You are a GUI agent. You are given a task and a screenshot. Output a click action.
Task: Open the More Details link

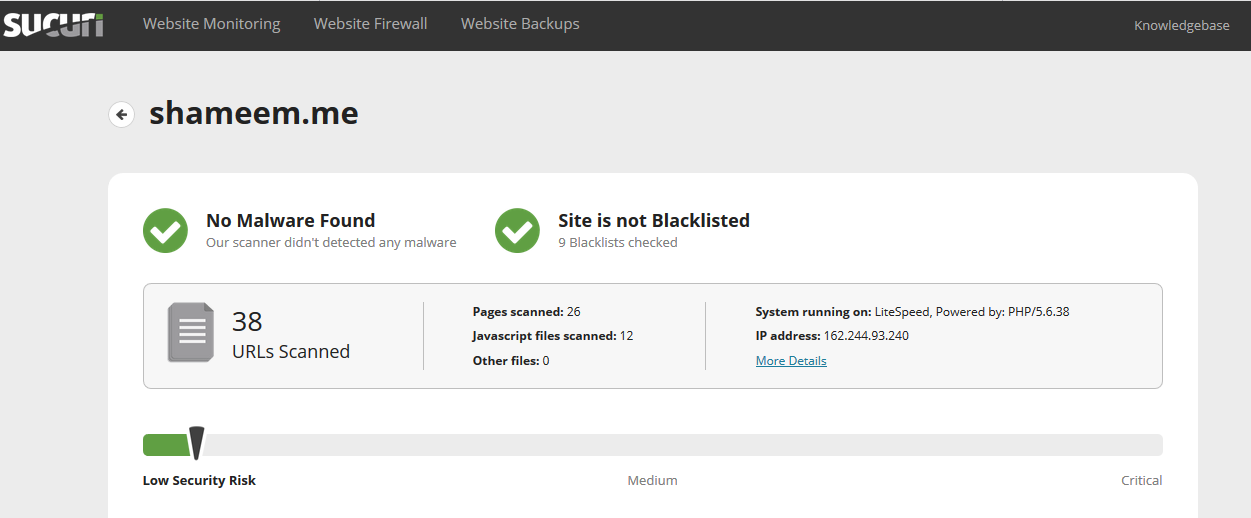click(791, 361)
